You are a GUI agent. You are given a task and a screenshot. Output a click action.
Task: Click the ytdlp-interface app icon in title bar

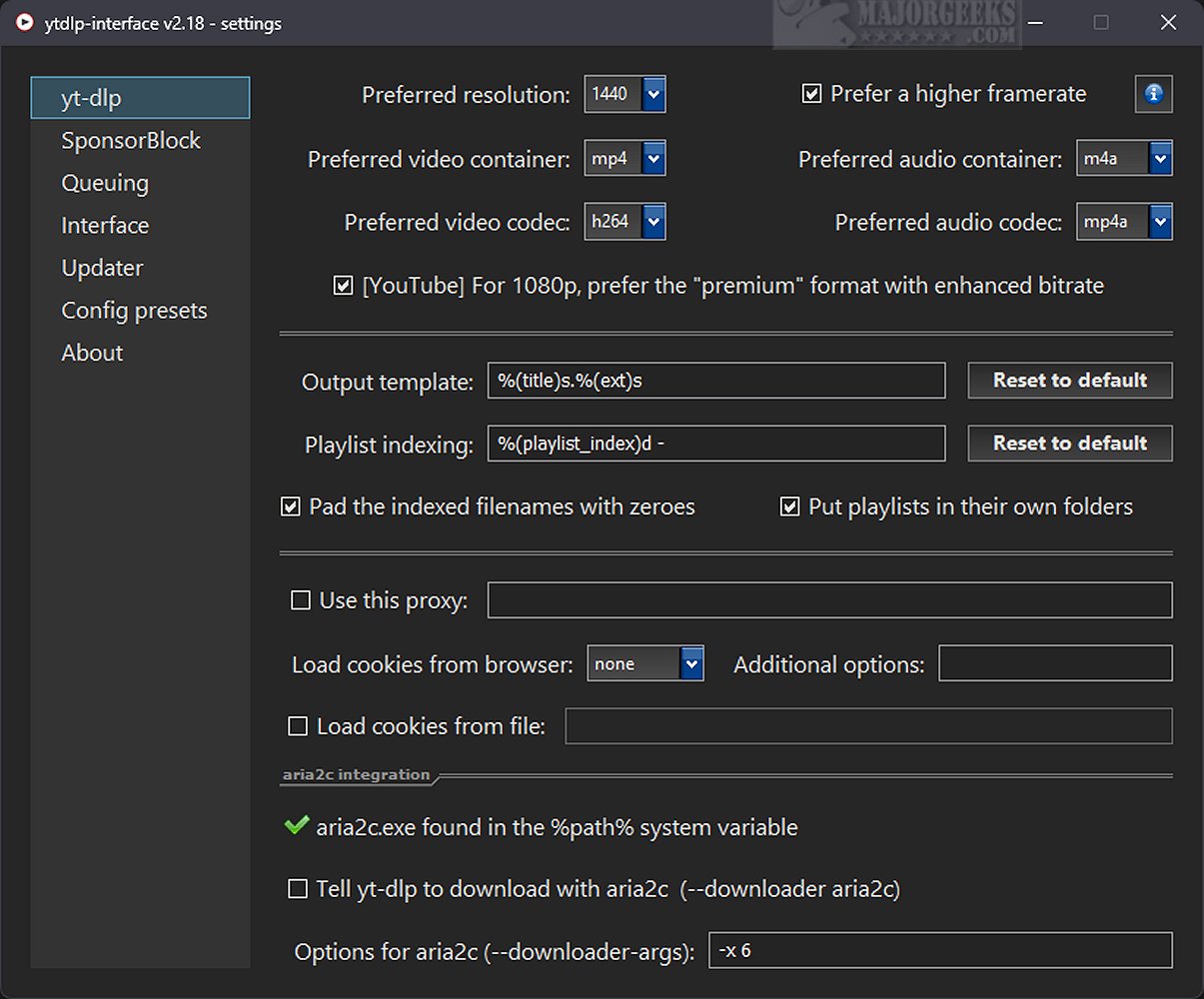[x=24, y=22]
